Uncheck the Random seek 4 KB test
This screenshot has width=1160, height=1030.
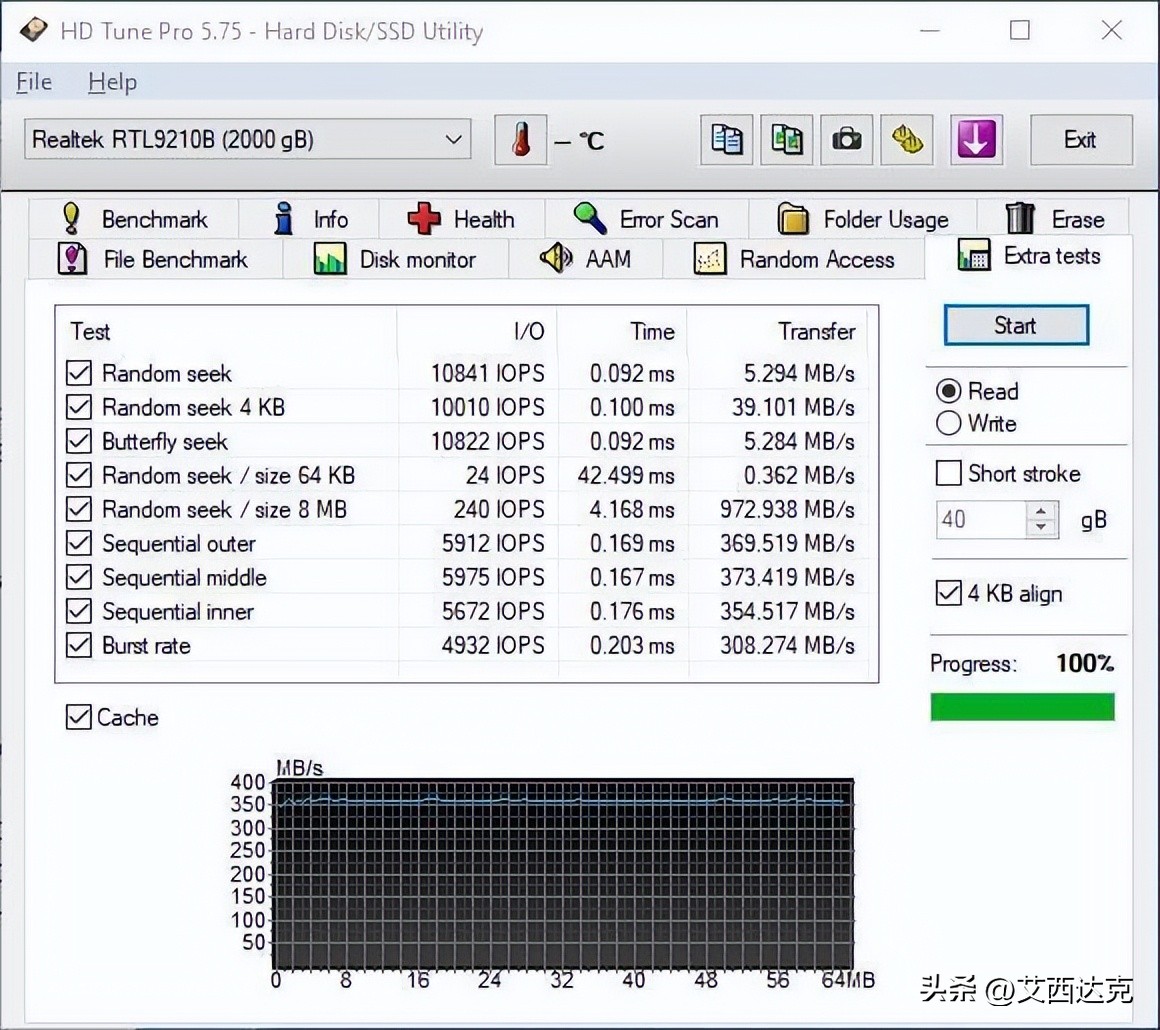[79, 407]
